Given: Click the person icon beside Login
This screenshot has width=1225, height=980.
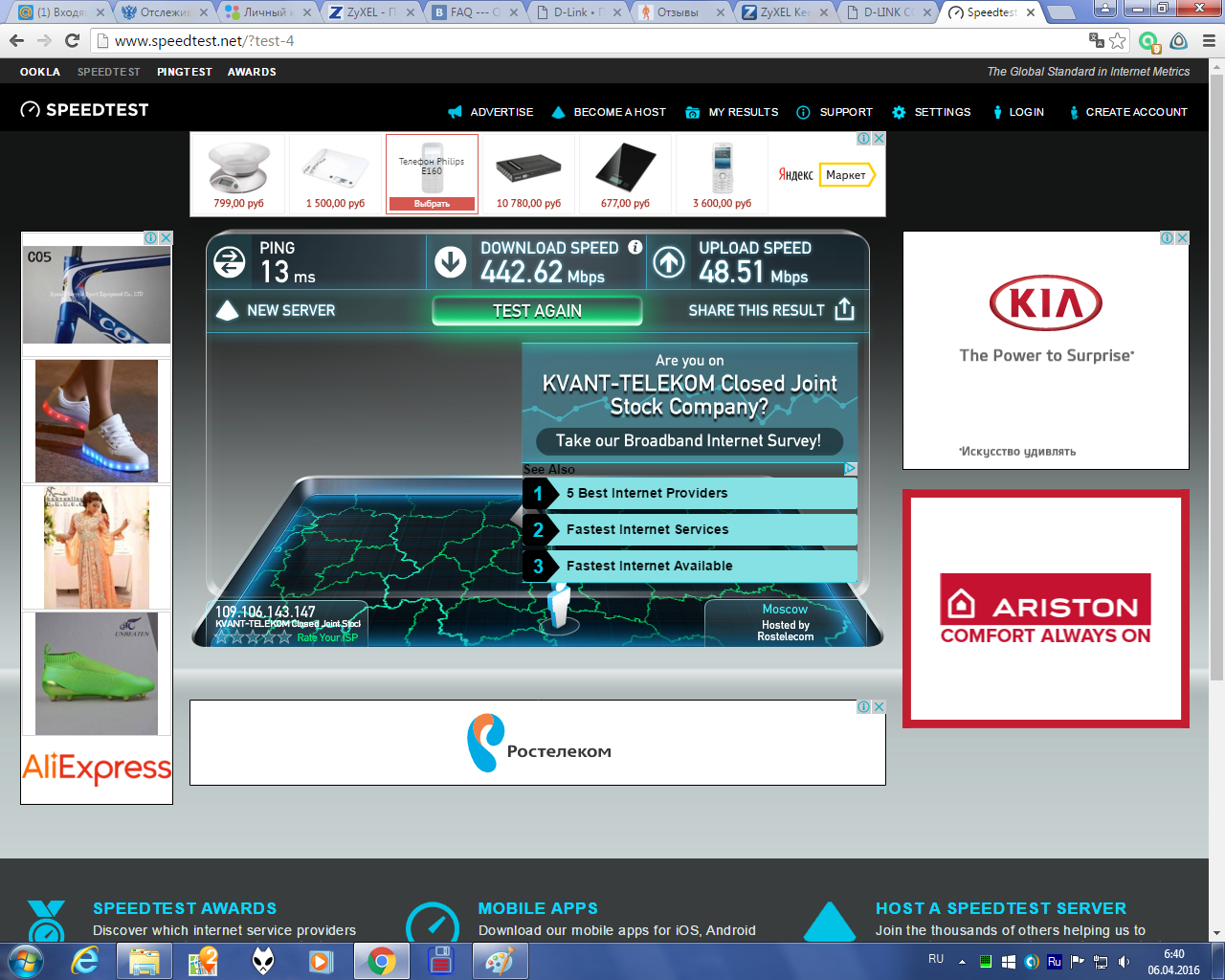Looking at the screenshot, I should (x=997, y=112).
